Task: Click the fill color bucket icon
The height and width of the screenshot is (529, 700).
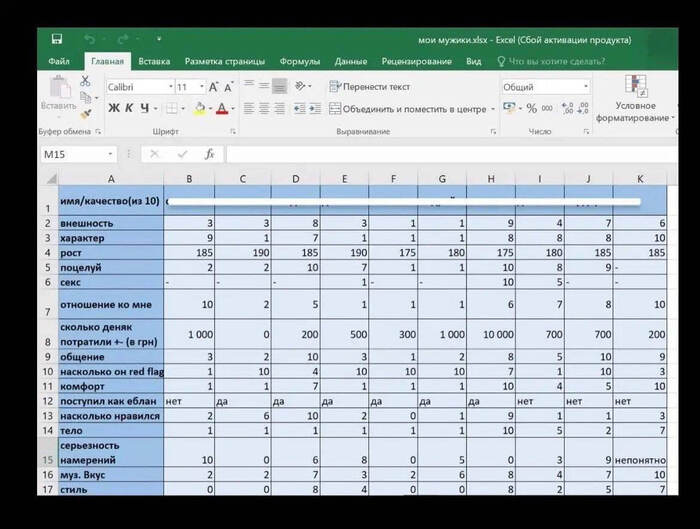Action: [x=199, y=108]
